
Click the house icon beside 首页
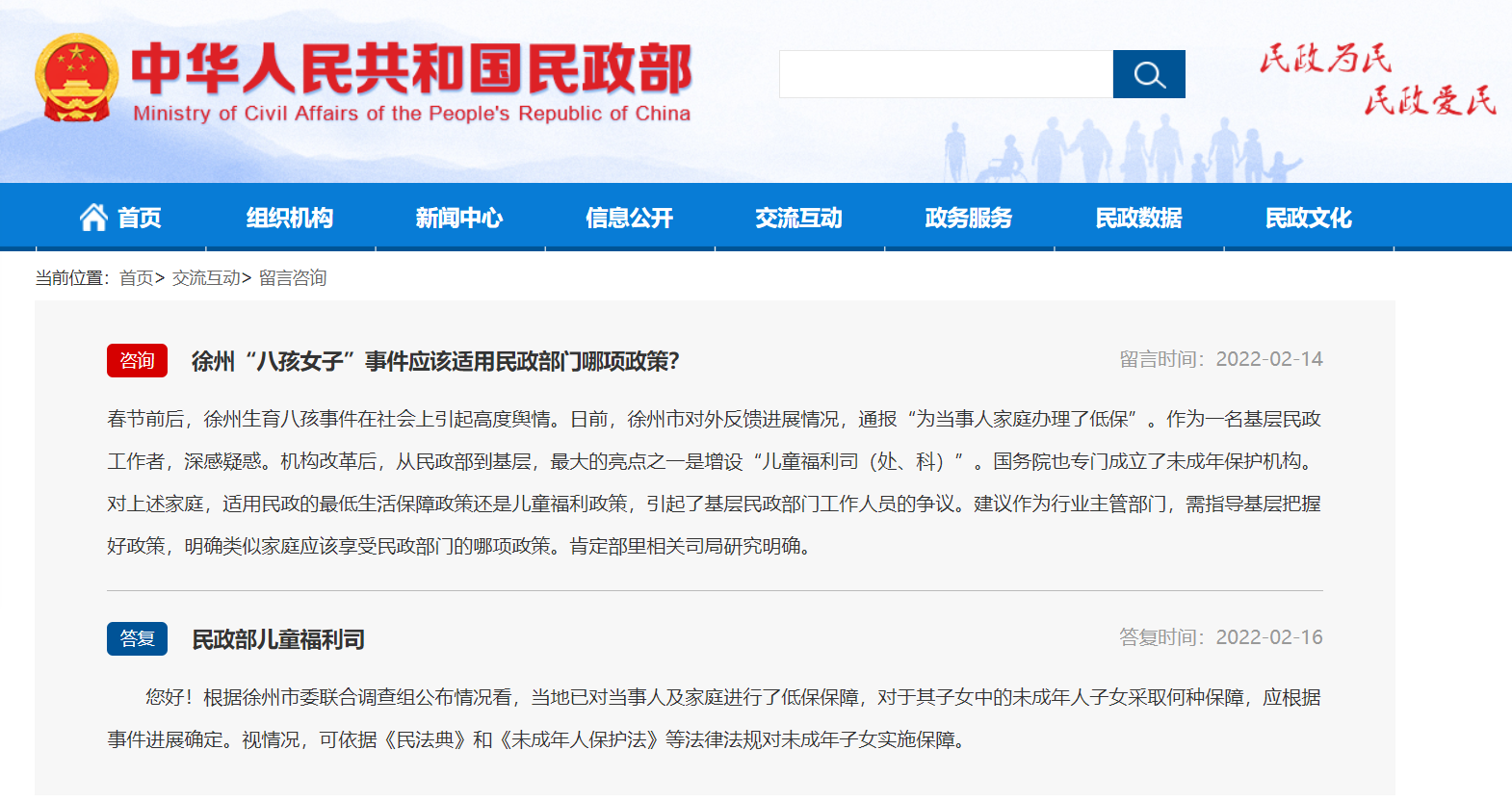coord(93,218)
